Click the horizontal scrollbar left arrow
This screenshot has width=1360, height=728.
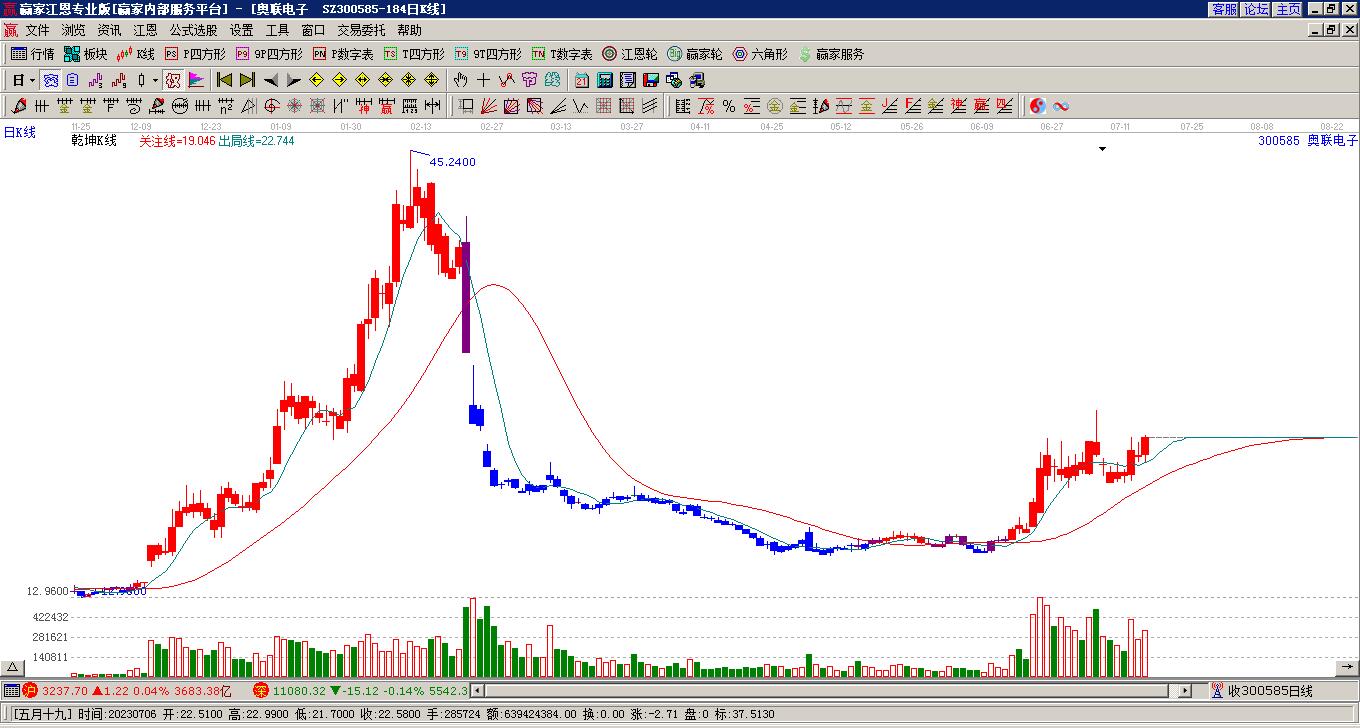tap(478, 690)
